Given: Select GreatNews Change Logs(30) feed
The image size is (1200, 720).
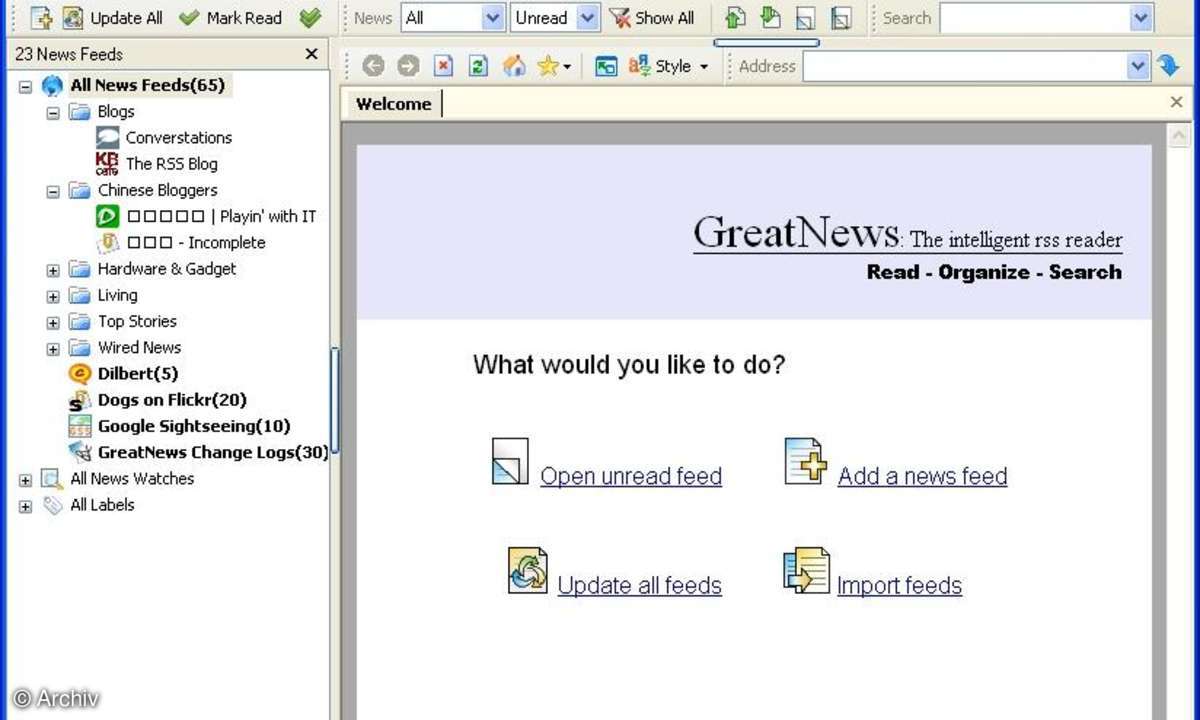Looking at the screenshot, I should tap(213, 452).
